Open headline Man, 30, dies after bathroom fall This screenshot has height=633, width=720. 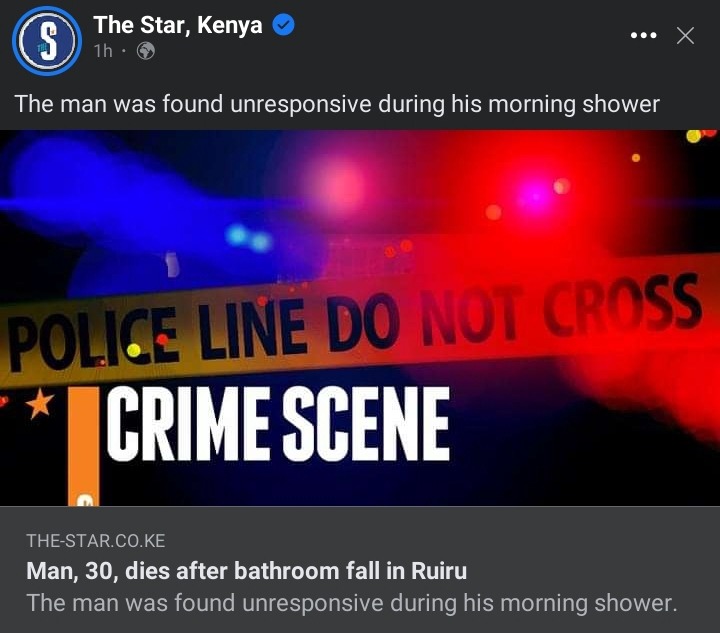tap(247, 571)
